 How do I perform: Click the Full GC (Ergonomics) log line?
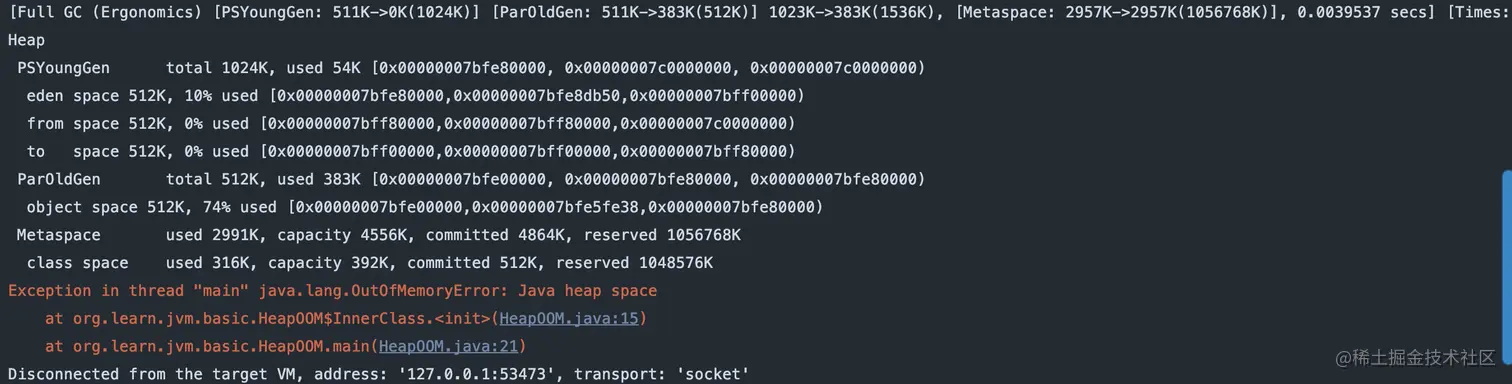click(756, 13)
